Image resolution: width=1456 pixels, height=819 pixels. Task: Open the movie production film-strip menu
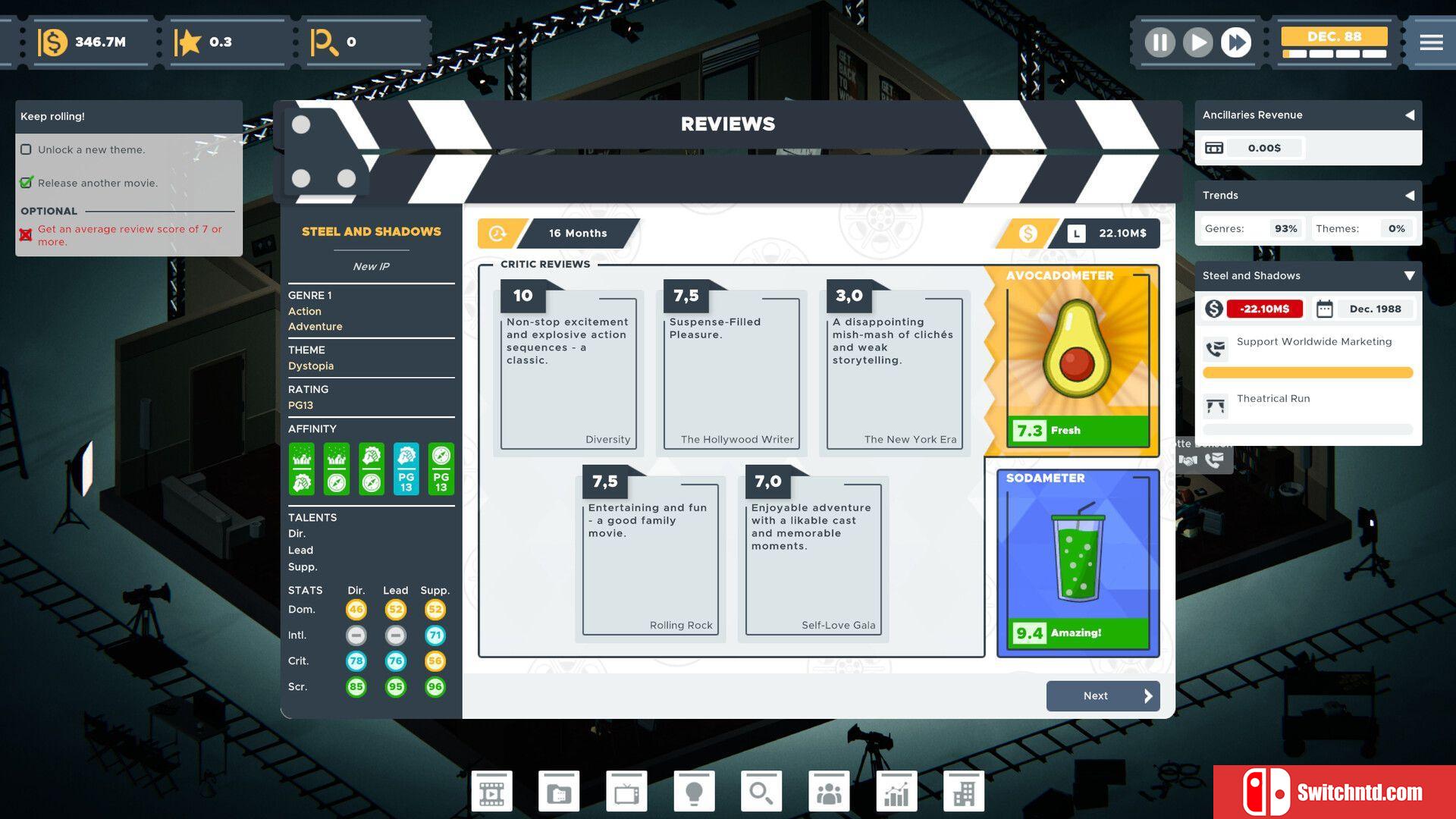pyautogui.click(x=491, y=793)
